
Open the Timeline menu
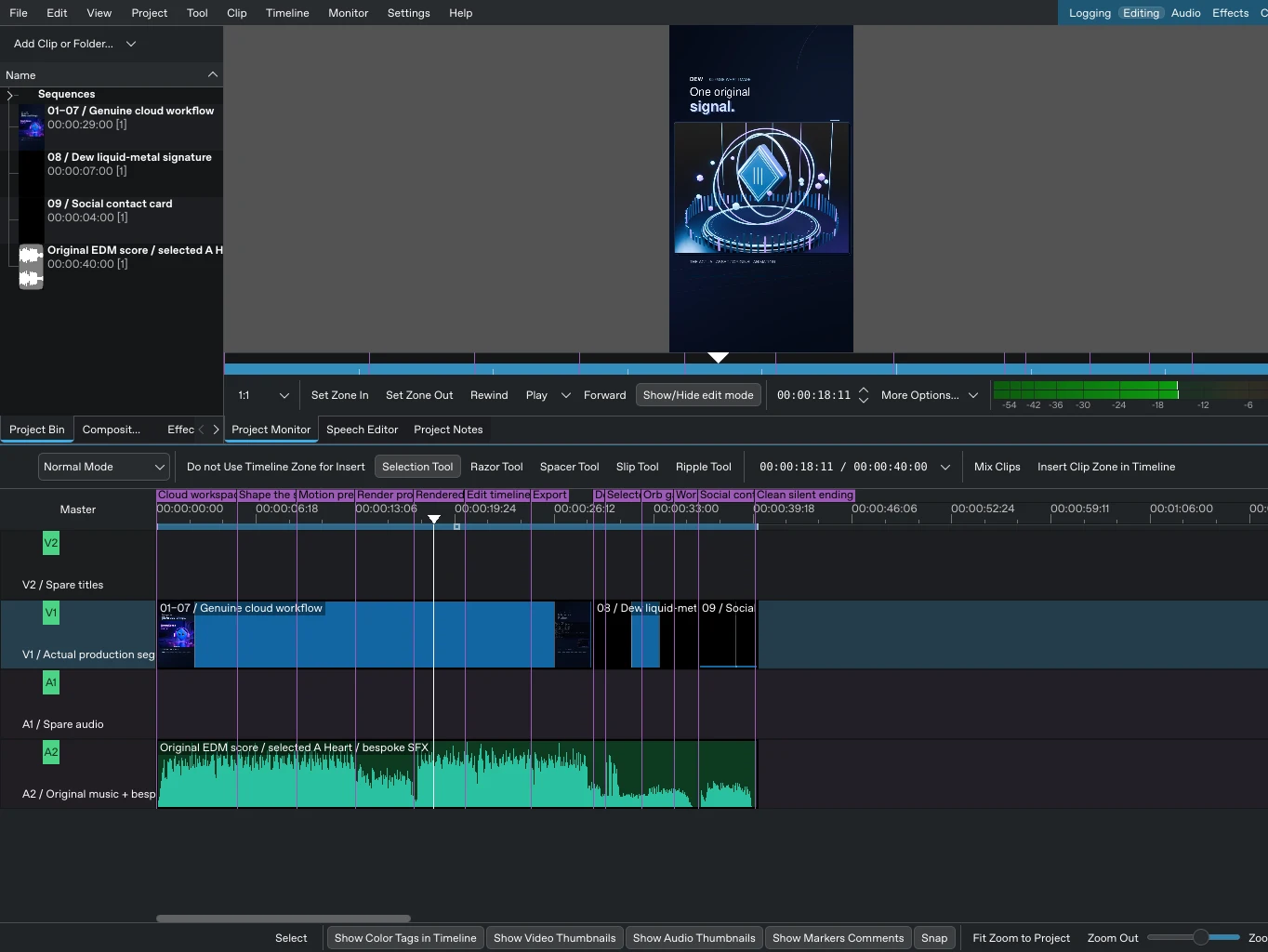coord(287,13)
